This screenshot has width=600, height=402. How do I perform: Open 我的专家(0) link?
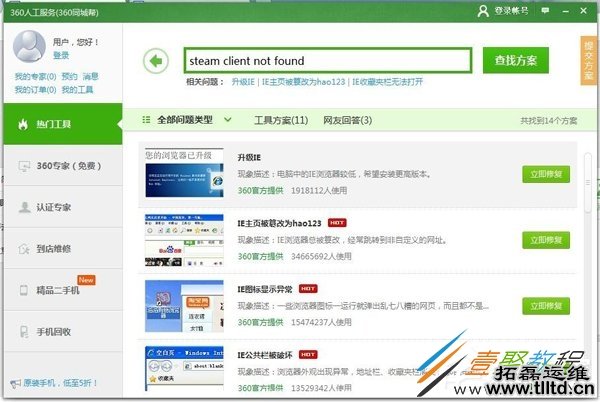point(35,76)
